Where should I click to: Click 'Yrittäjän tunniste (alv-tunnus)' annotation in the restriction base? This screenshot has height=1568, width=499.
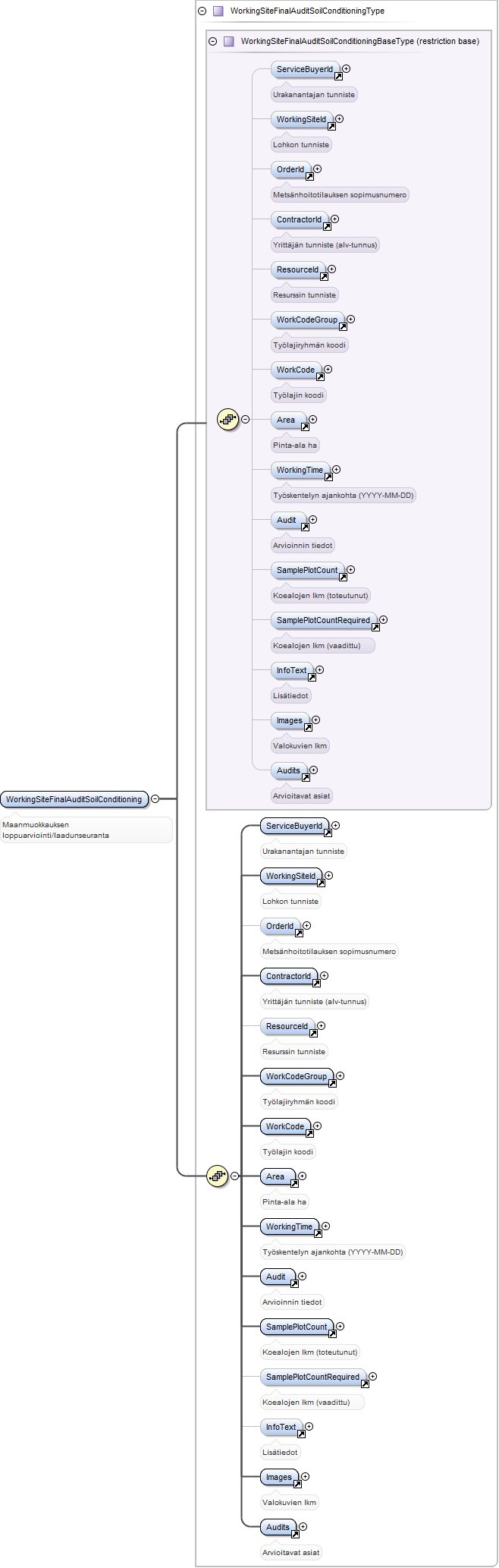pos(325,245)
